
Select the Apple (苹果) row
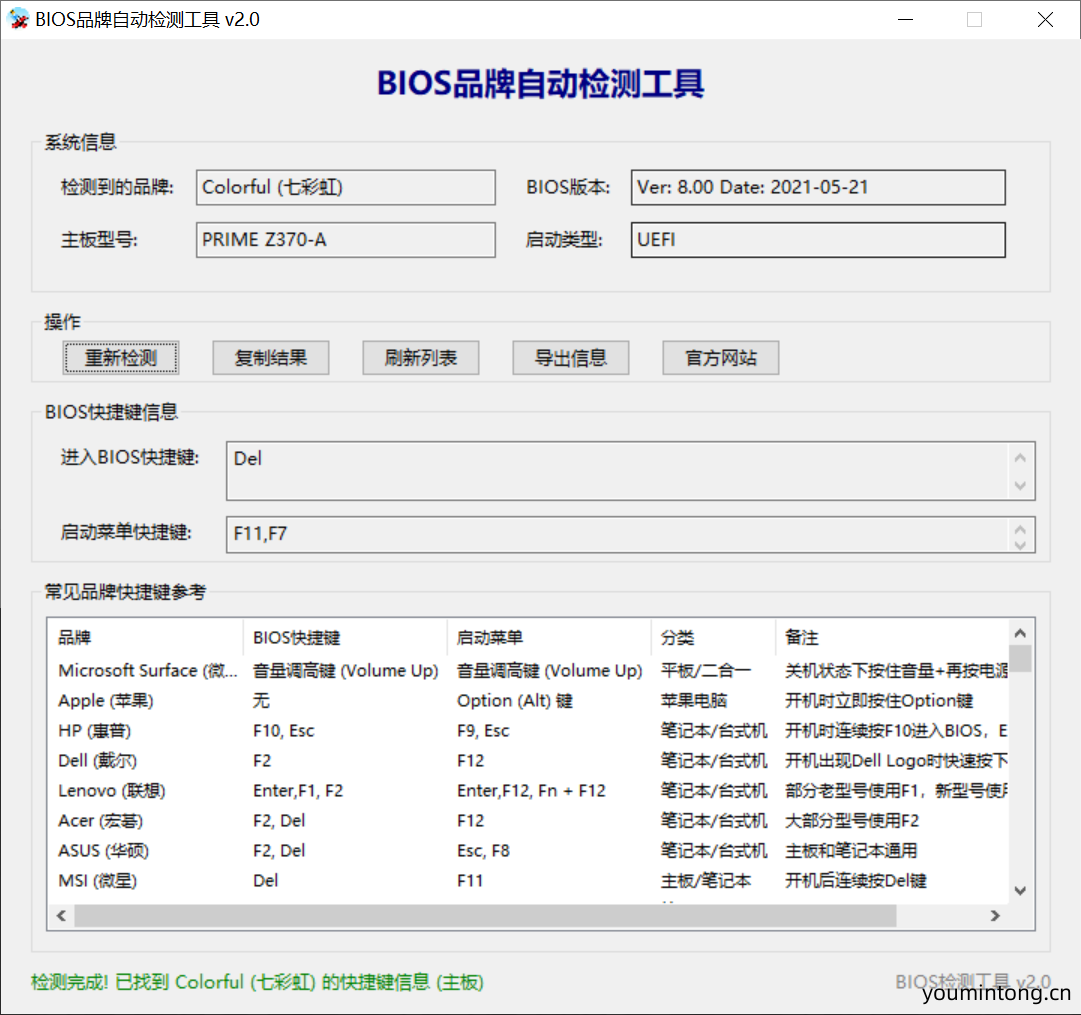(528, 701)
